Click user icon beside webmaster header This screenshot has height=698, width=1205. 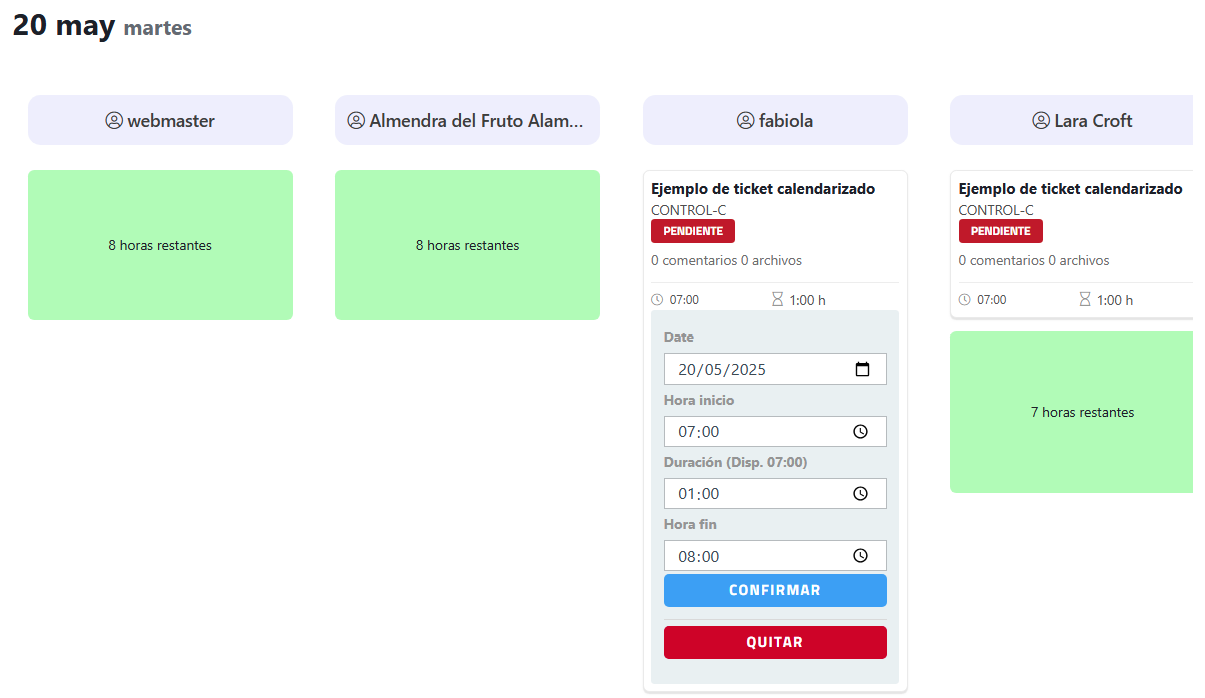114,121
